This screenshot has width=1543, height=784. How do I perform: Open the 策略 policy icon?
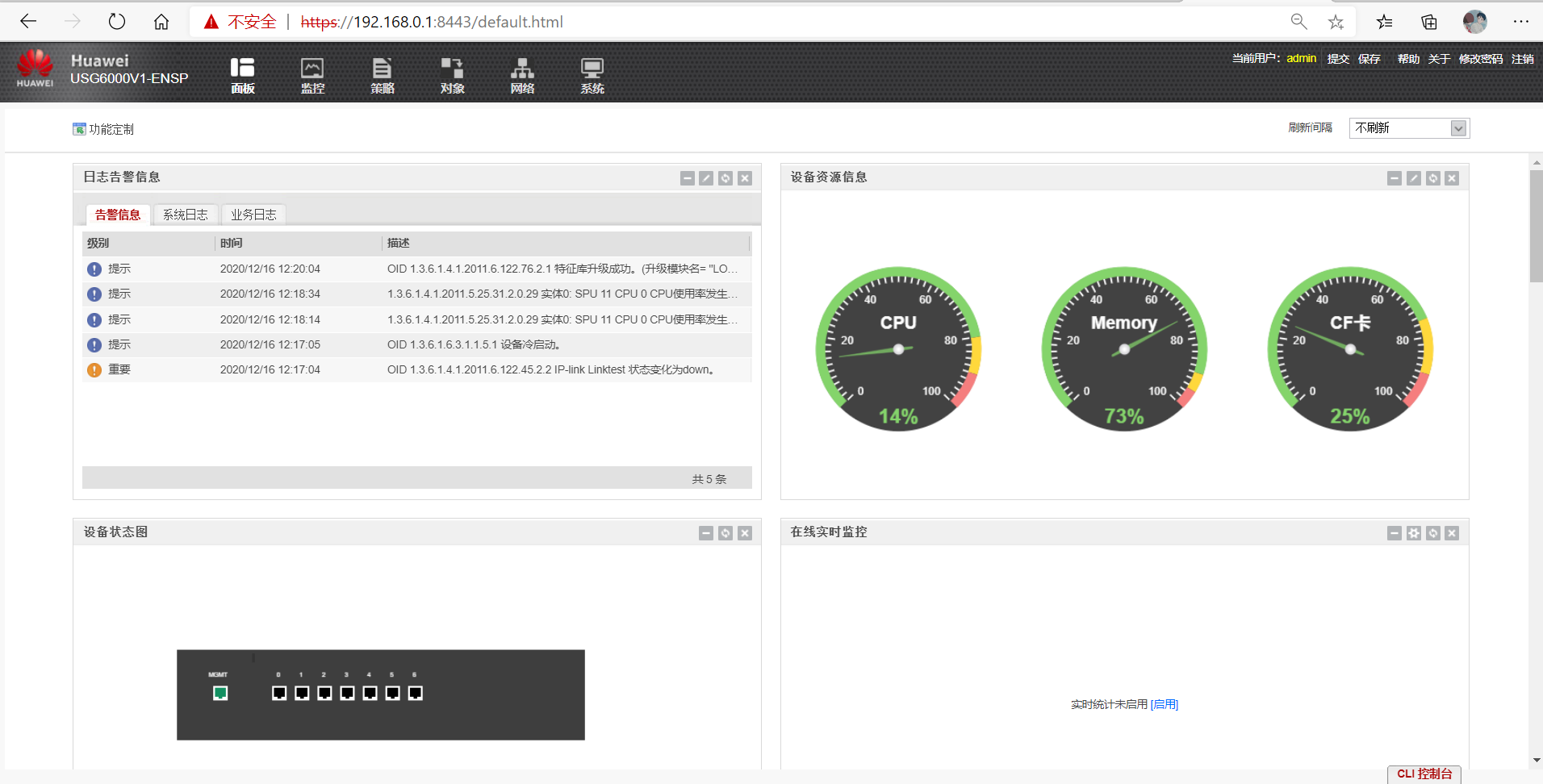tap(382, 74)
